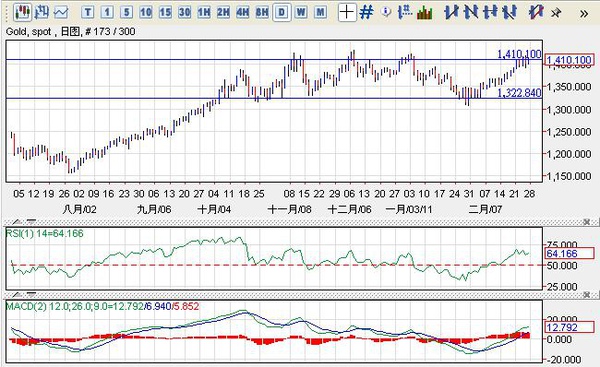Click the info (i) icon
Image resolution: width=600 pixels, height=367 pixels.
386,12
